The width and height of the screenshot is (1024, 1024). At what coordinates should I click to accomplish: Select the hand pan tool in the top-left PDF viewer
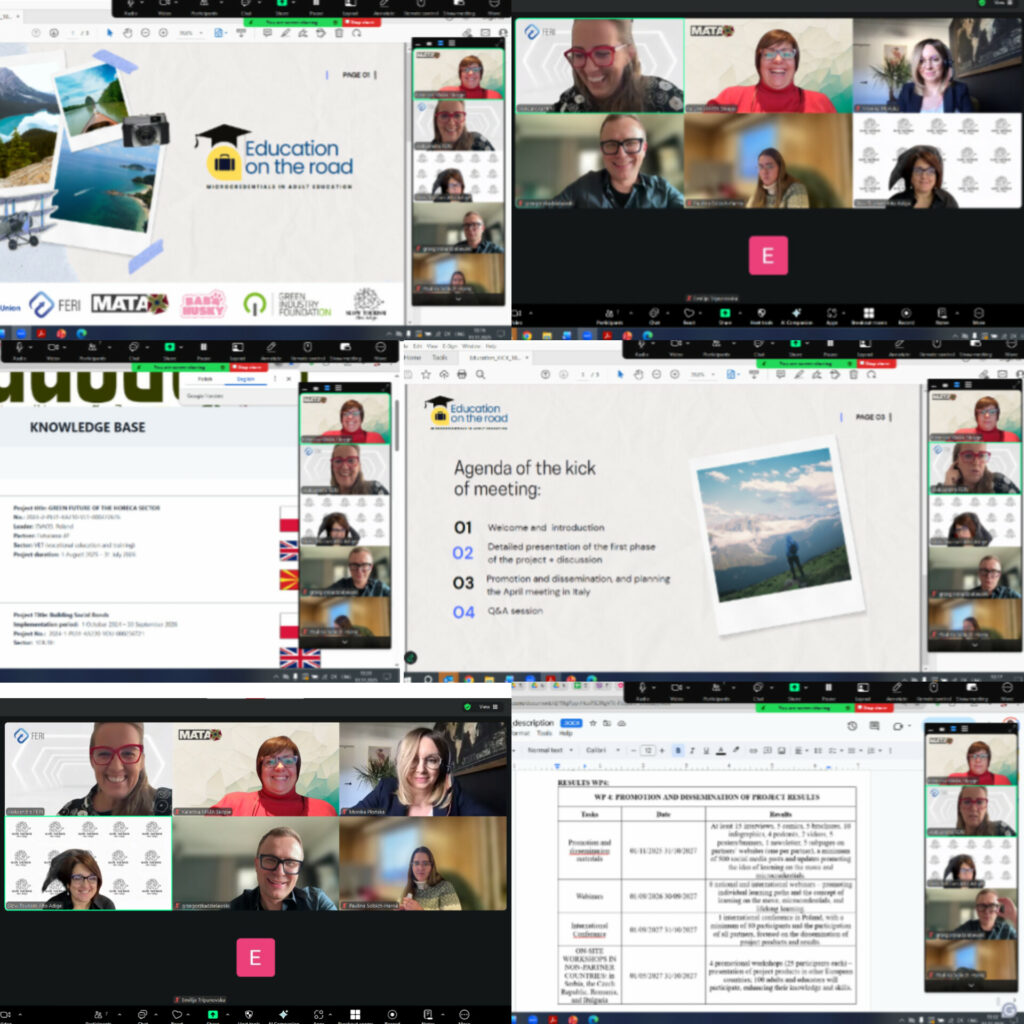click(128, 33)
